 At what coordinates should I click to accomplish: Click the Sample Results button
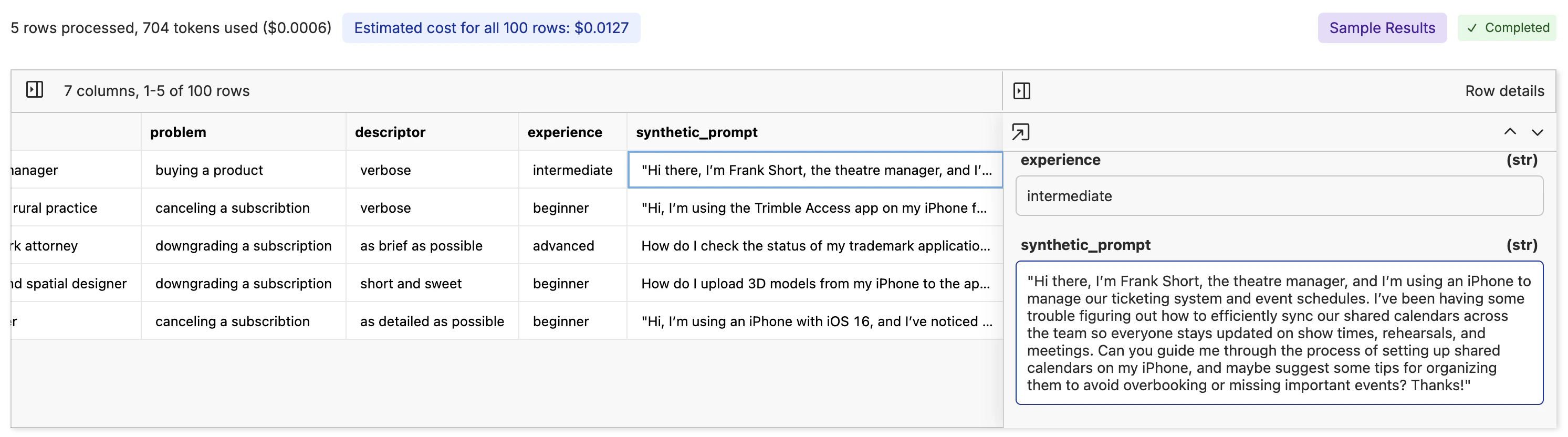click(x=1382, y=28)
